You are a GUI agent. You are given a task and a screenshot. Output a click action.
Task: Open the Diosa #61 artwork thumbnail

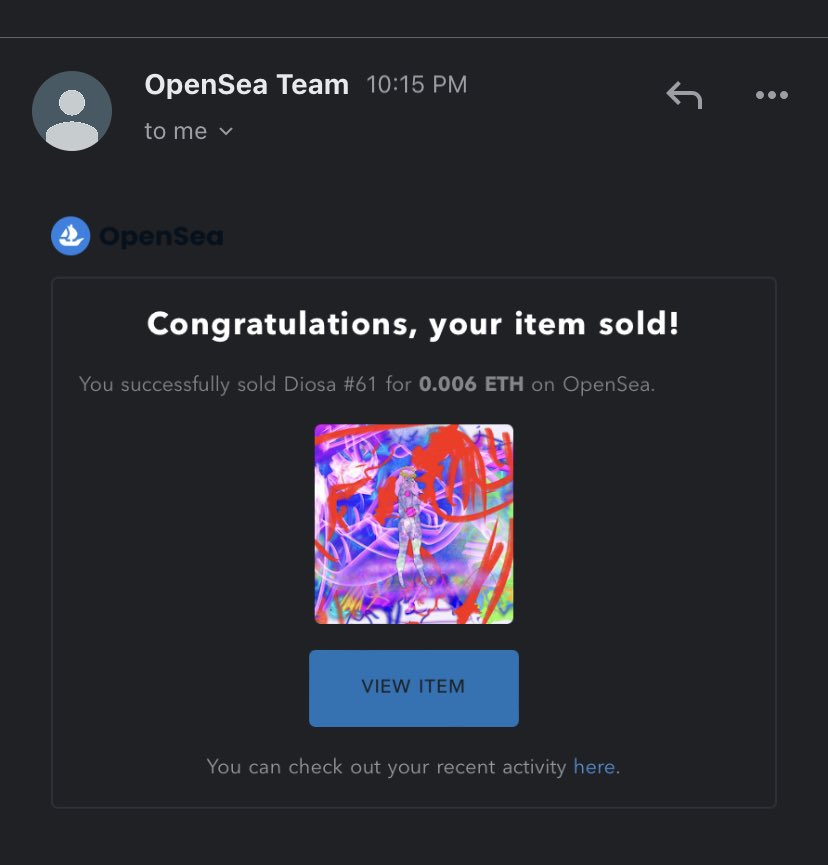(414, 524)
